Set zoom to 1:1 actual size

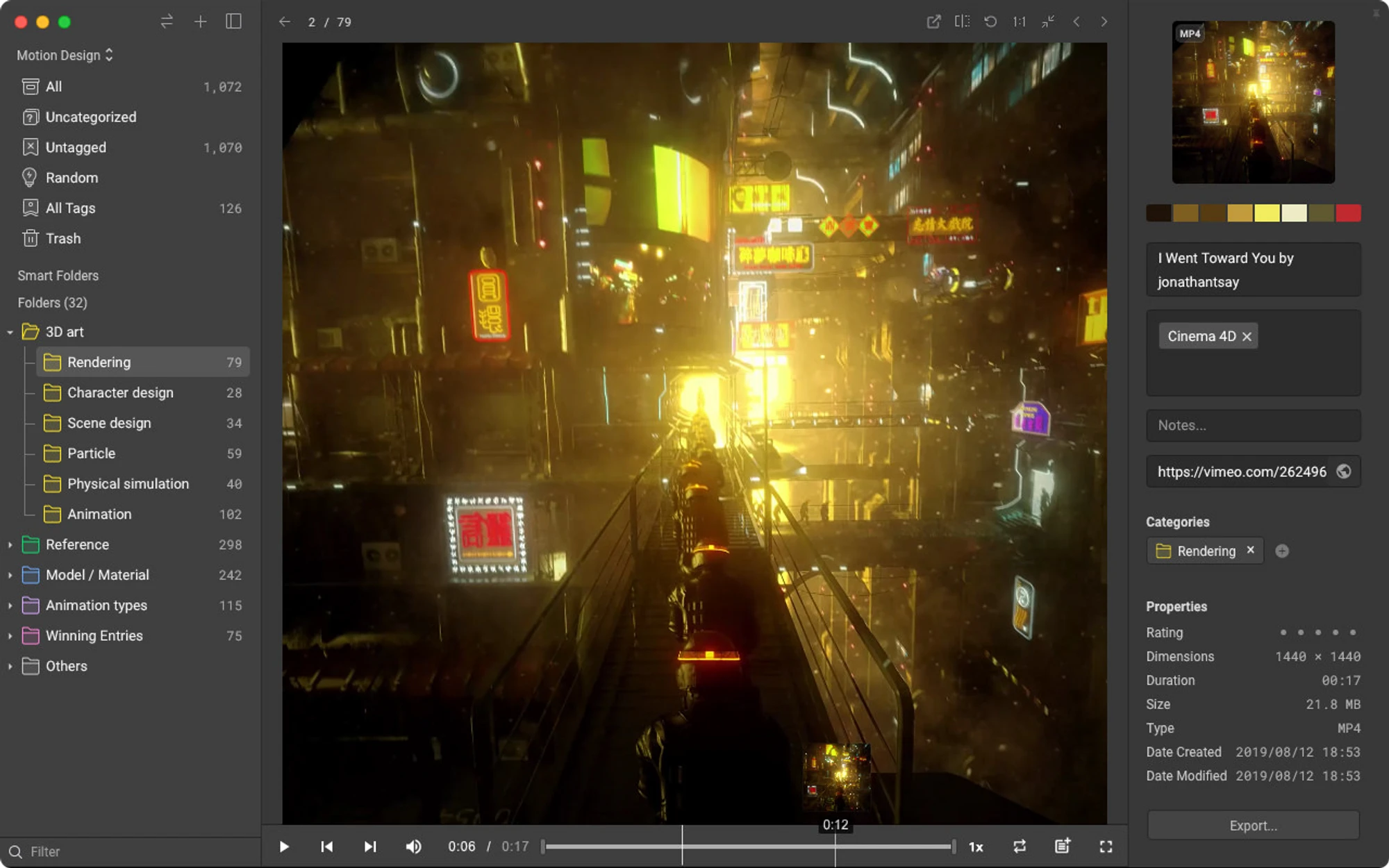pyautogui.click(x=1019, y=22)
